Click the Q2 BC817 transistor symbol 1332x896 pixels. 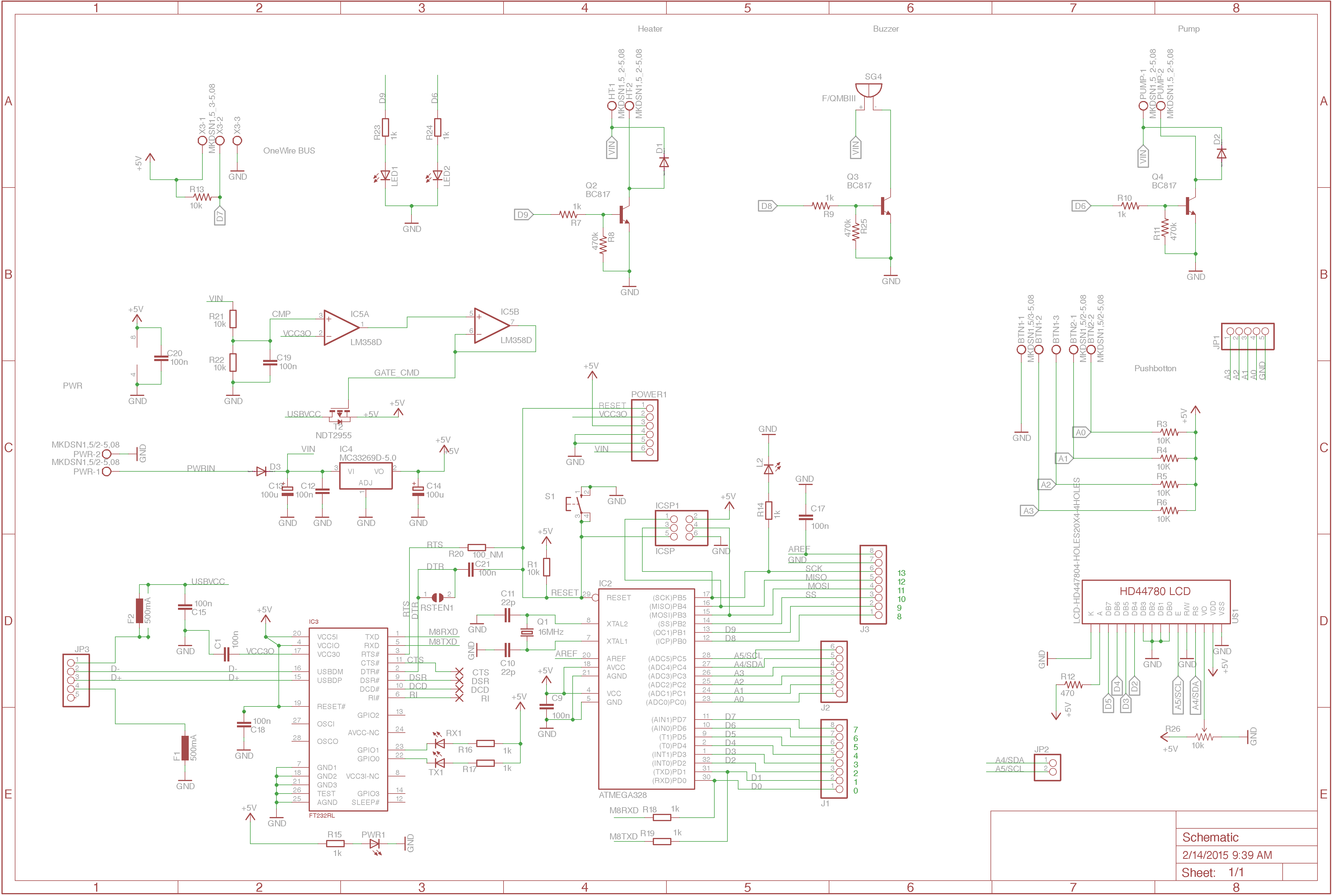coord(624,215)
